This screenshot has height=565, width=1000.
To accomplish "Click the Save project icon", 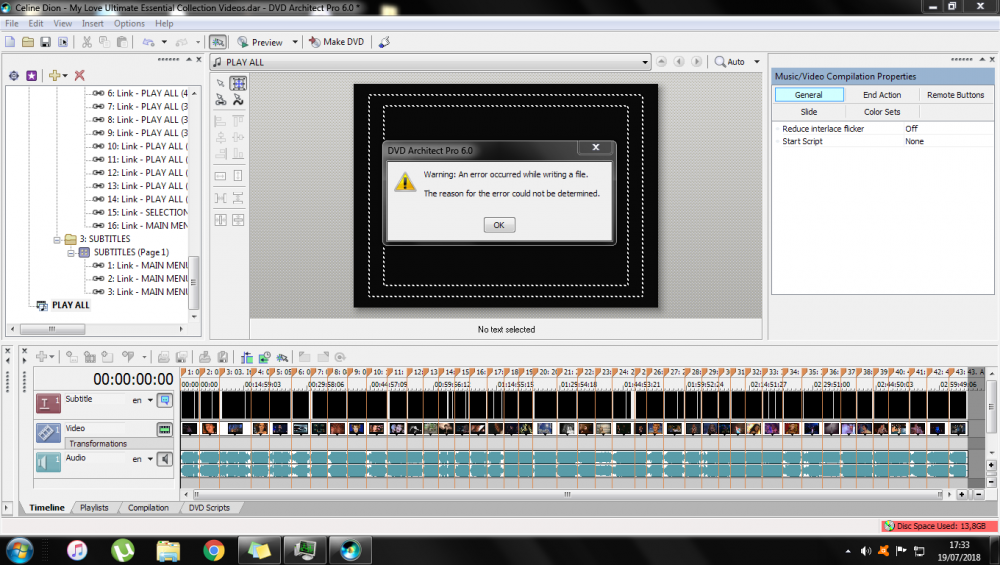I will click(45, 42).
